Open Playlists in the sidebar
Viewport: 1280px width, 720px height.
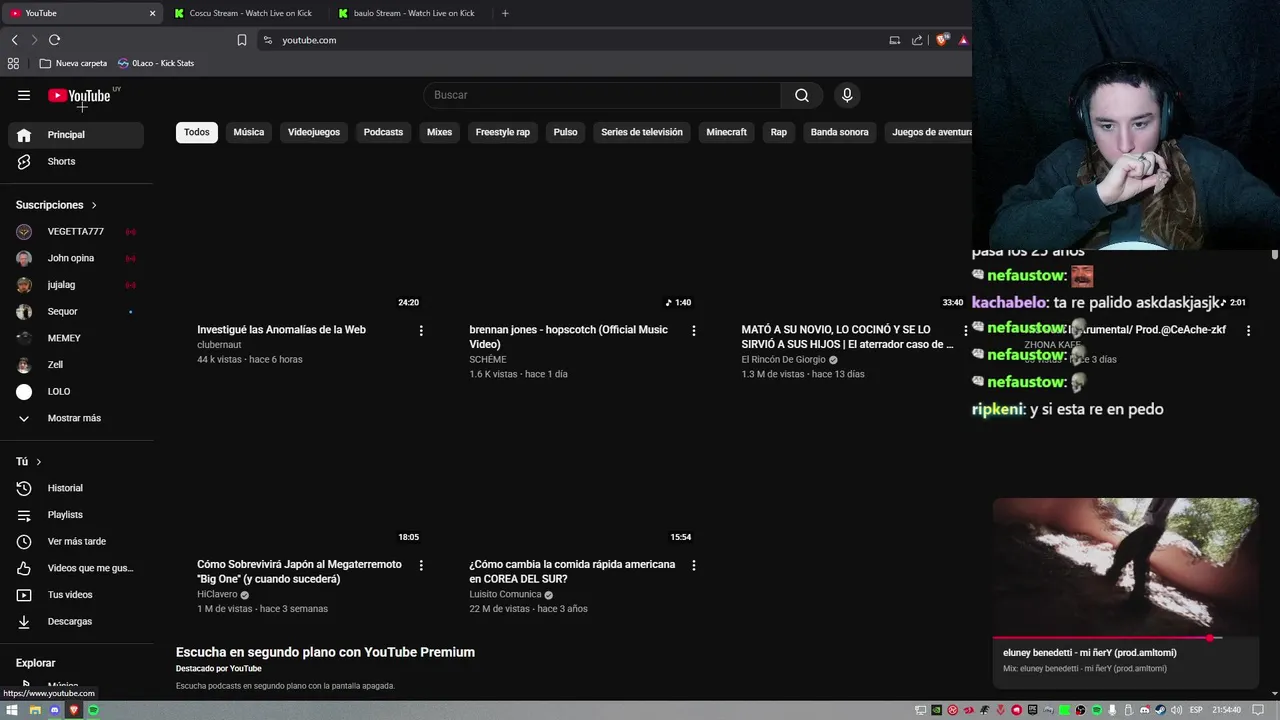click(76, 515)
